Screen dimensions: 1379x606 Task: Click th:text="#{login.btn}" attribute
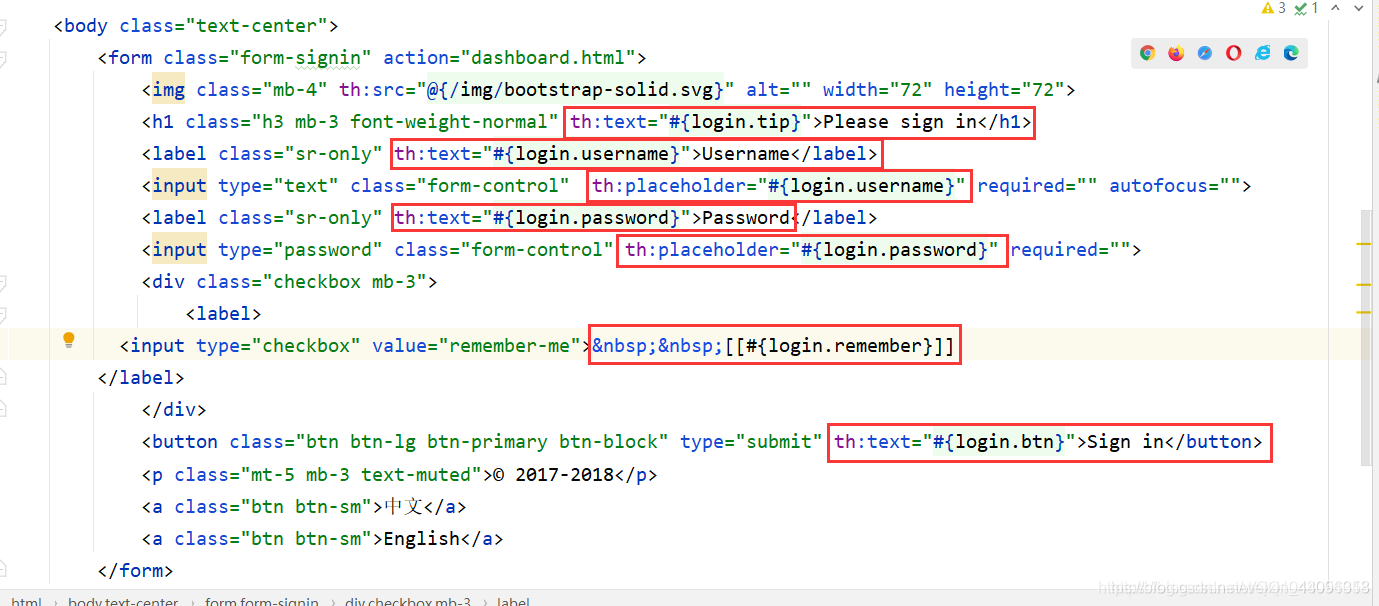[954, 442]
